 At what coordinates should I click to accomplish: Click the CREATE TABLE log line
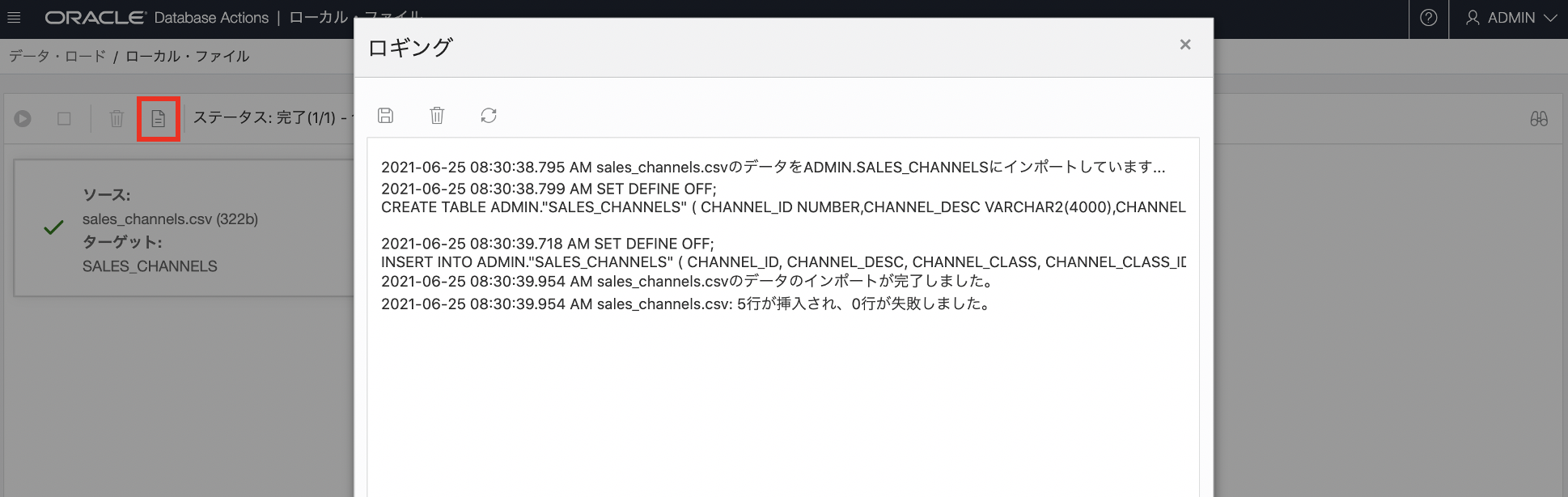point(783,207)
